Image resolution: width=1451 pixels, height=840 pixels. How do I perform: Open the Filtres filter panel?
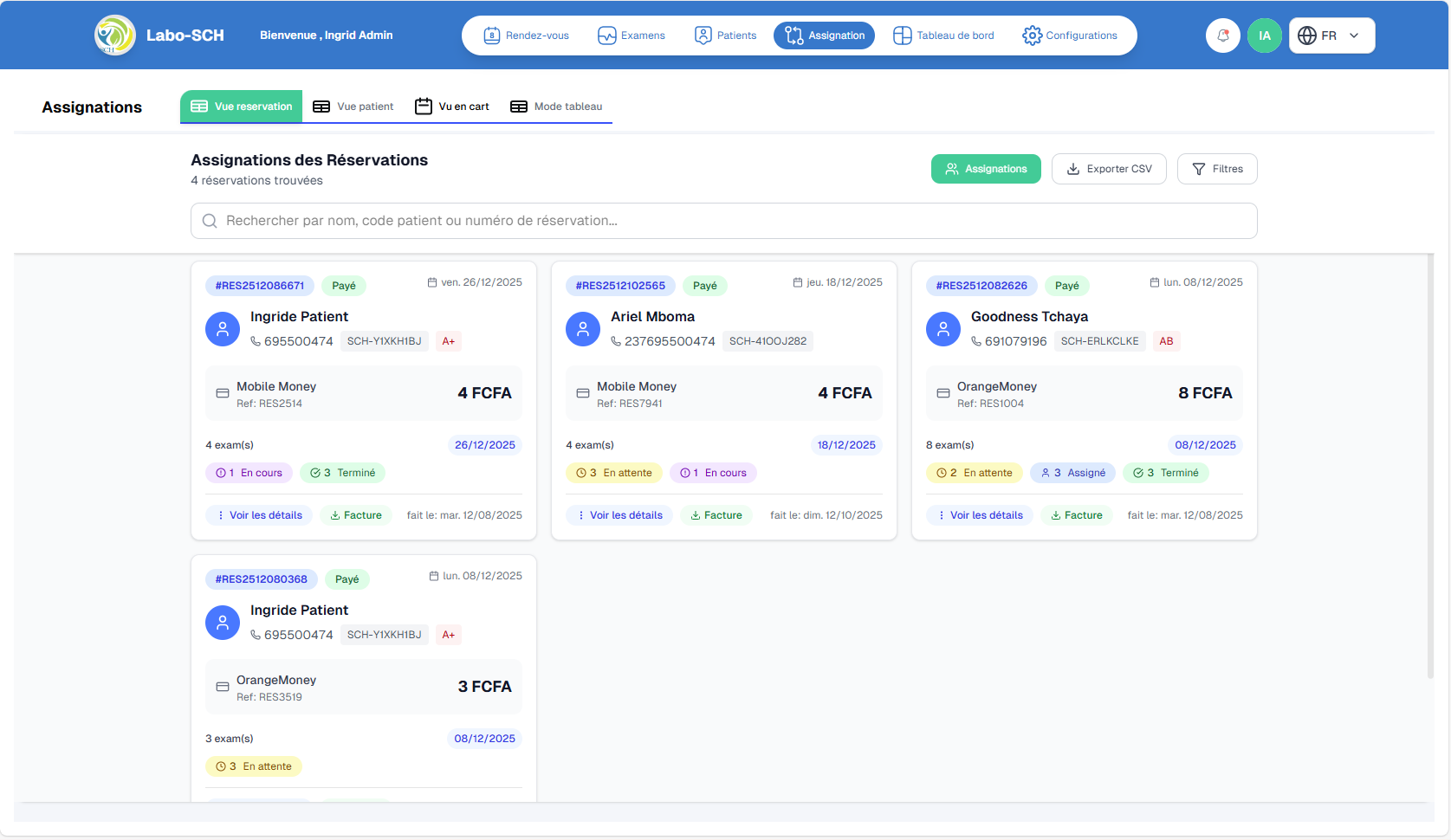coord(1216,169)
